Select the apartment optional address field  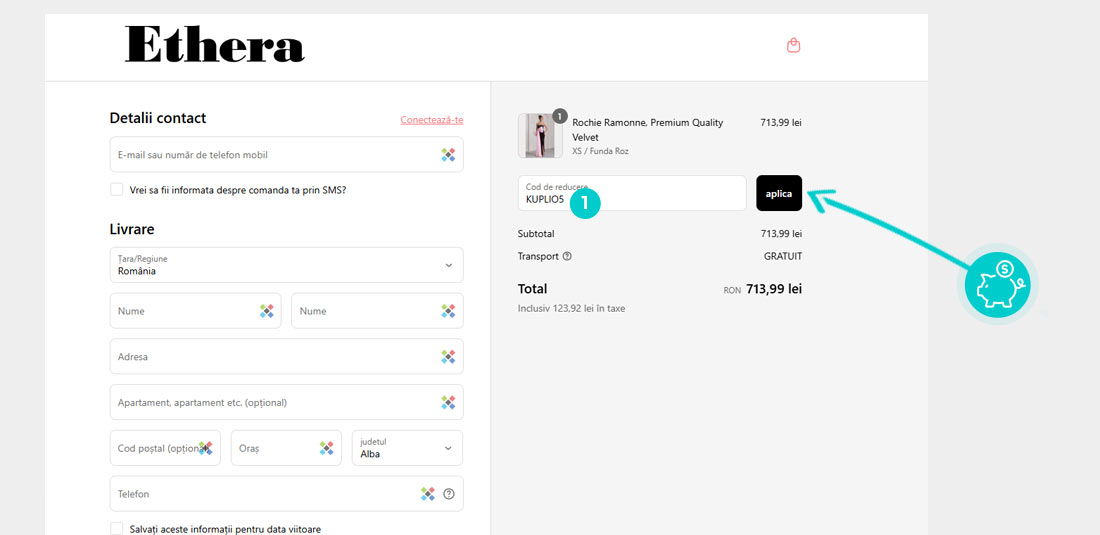tap(270, 403)
